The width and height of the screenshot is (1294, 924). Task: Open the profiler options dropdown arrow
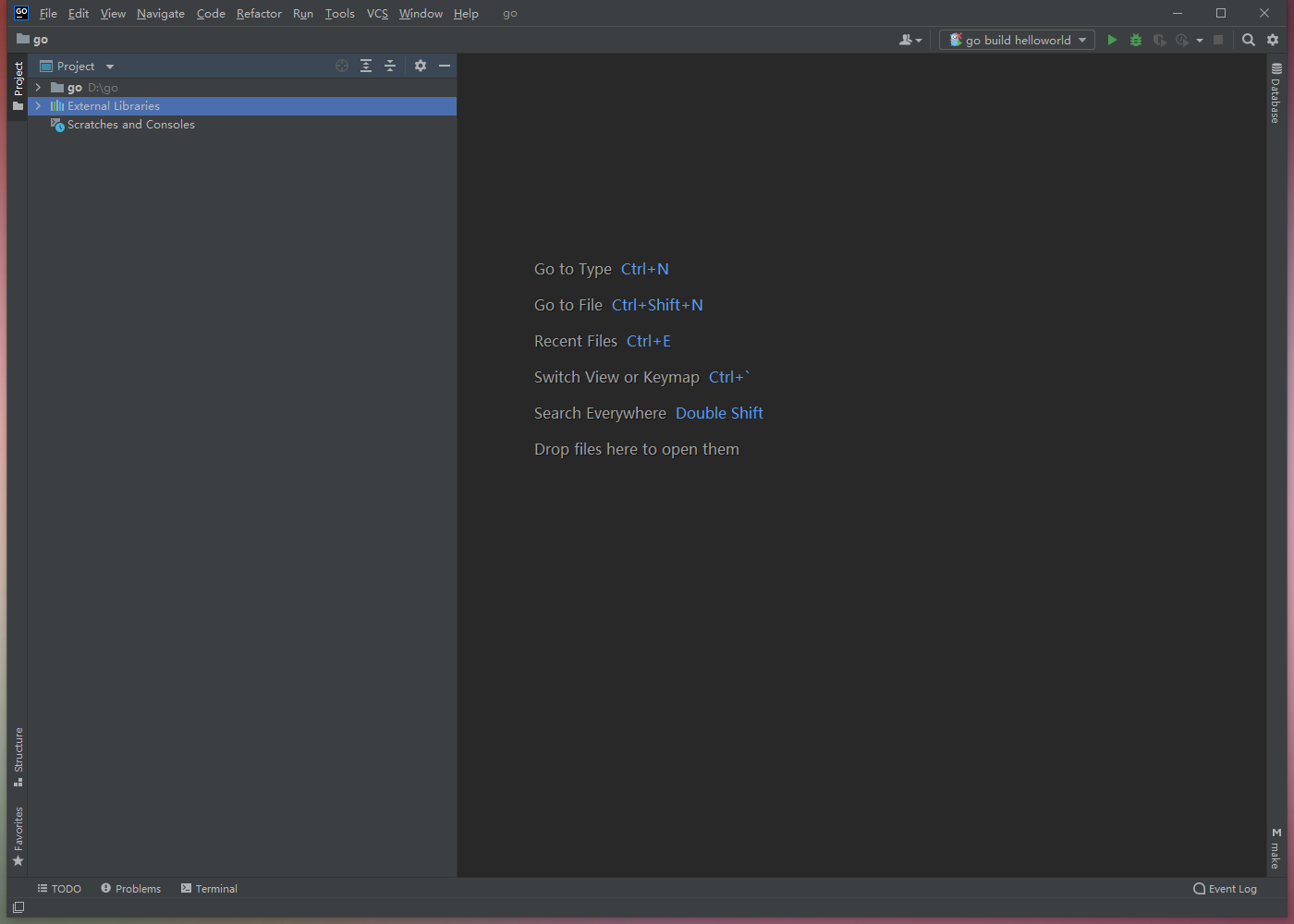tap(1200, 41)
